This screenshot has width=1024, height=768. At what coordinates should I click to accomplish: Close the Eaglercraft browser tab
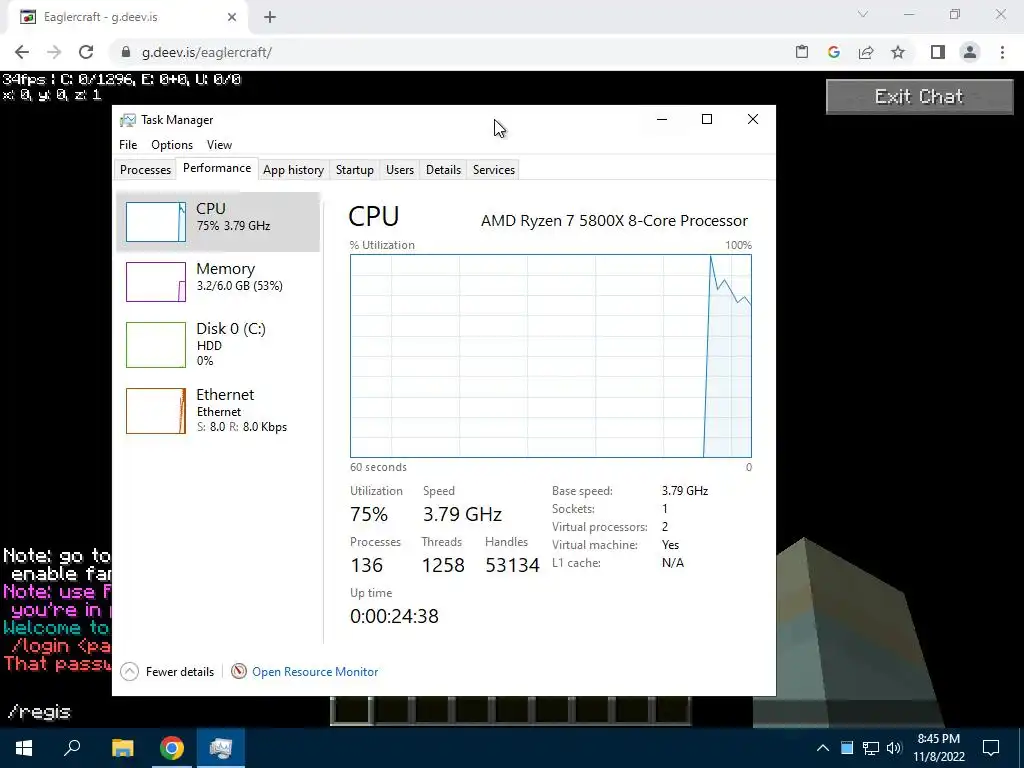232,17
